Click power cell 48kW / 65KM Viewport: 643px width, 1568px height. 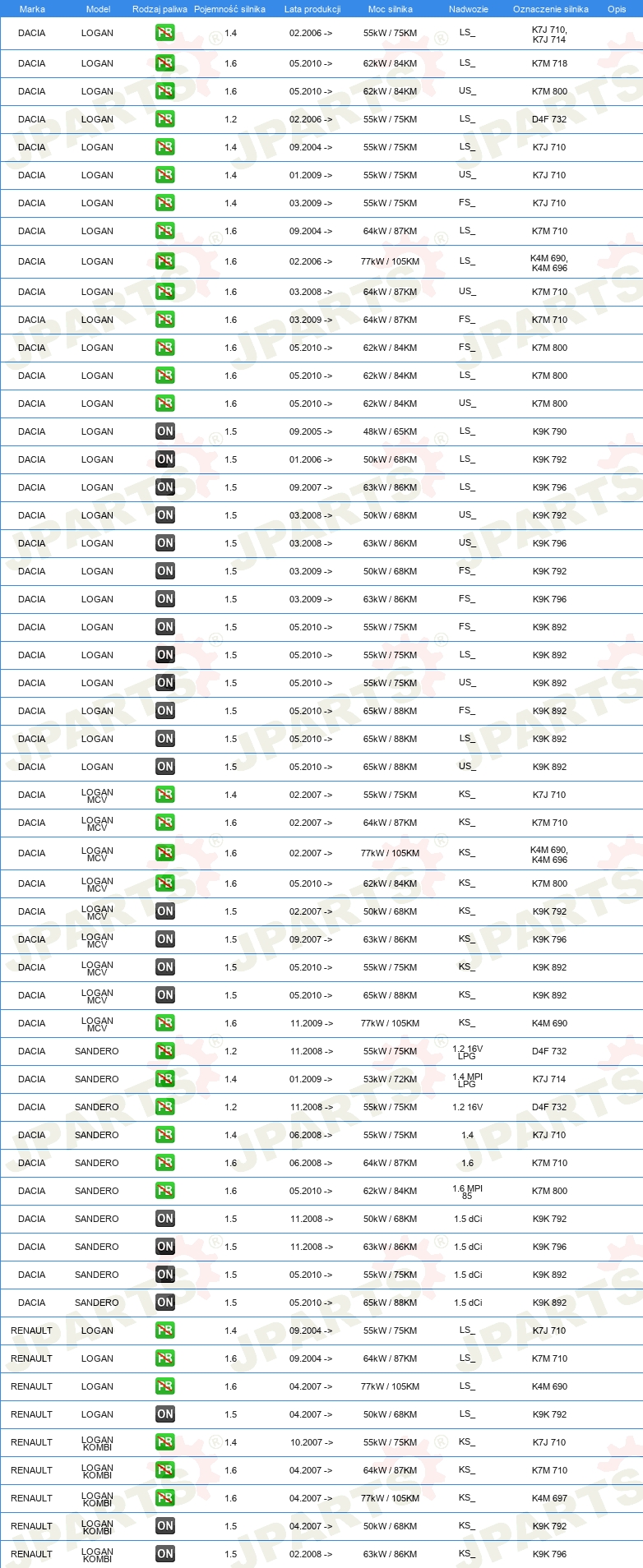391,431
